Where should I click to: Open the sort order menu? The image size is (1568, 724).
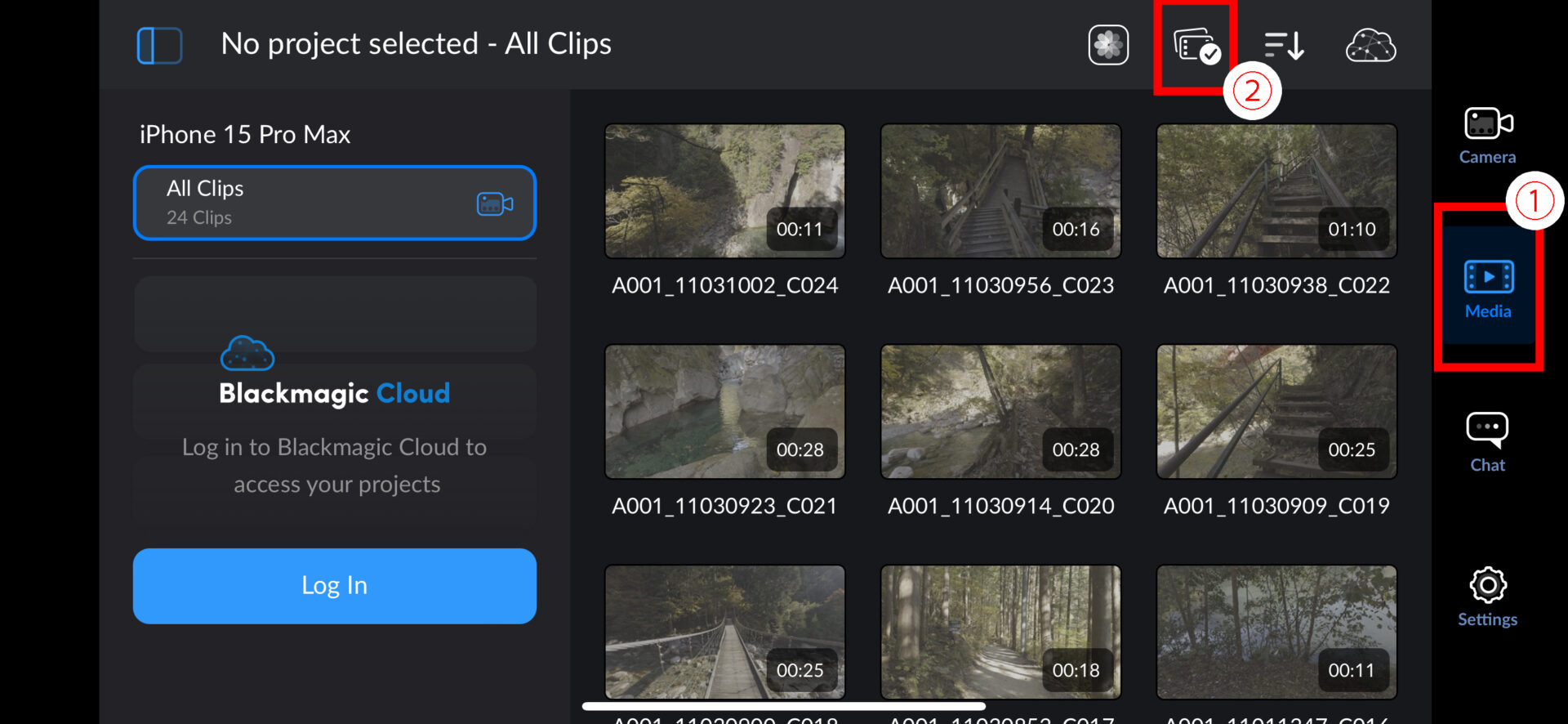1284,46
